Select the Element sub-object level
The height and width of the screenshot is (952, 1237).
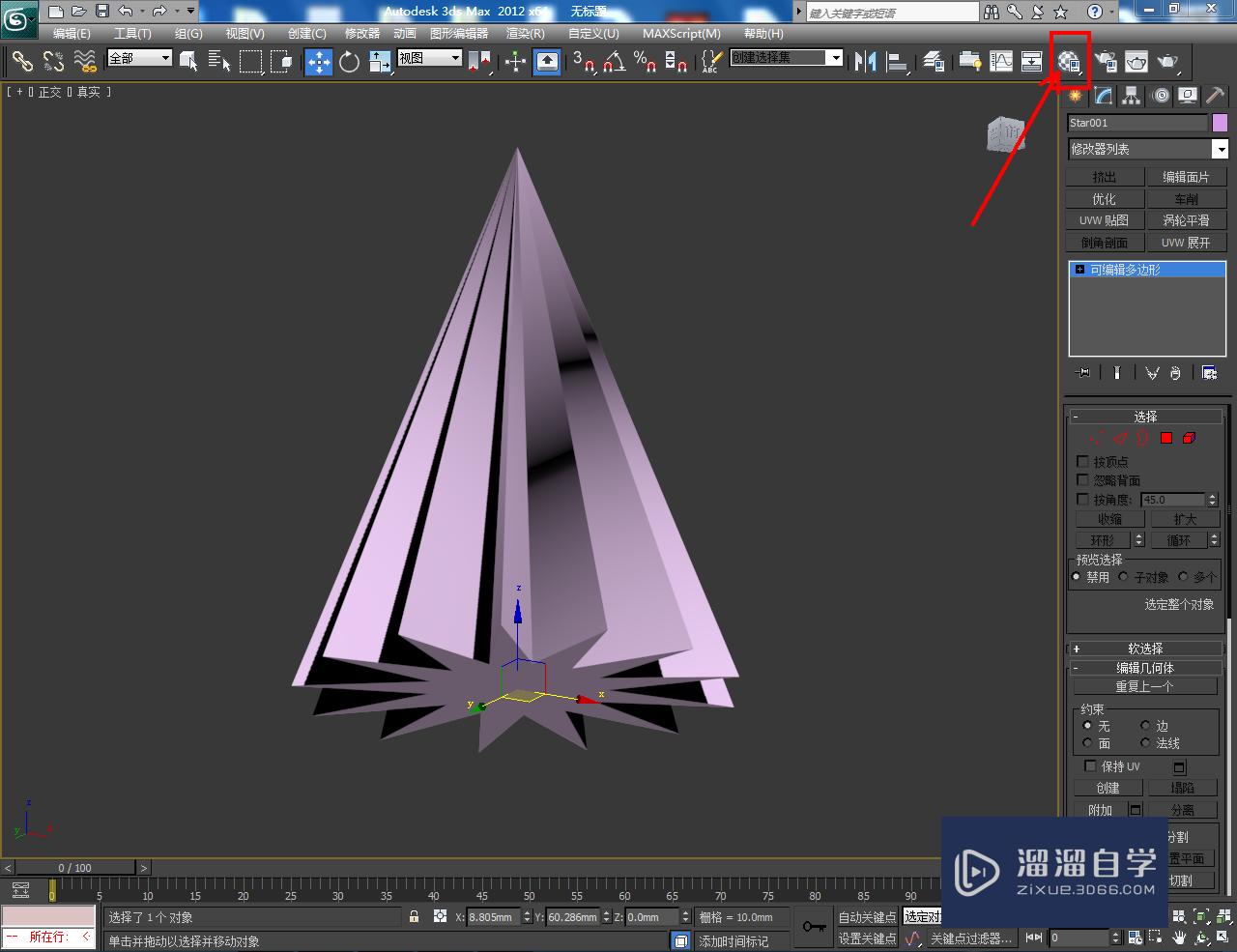click(1189, 438)
